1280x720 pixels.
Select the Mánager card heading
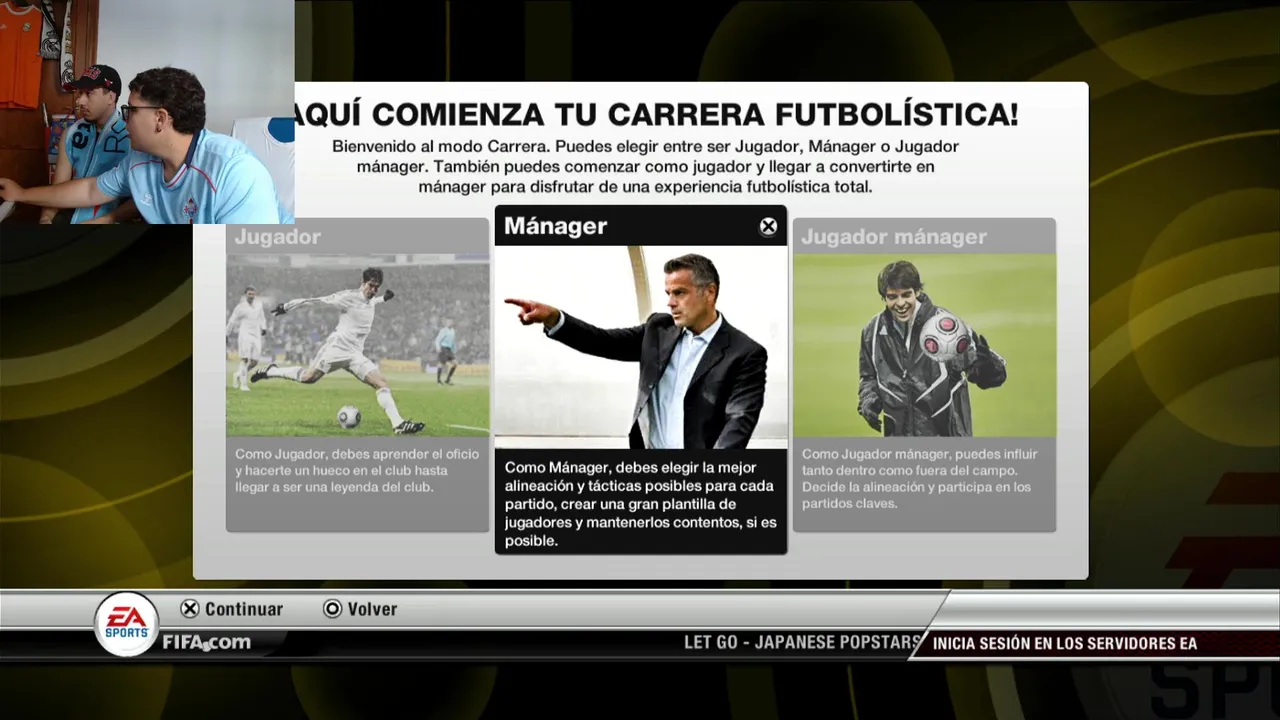[555, 226]
